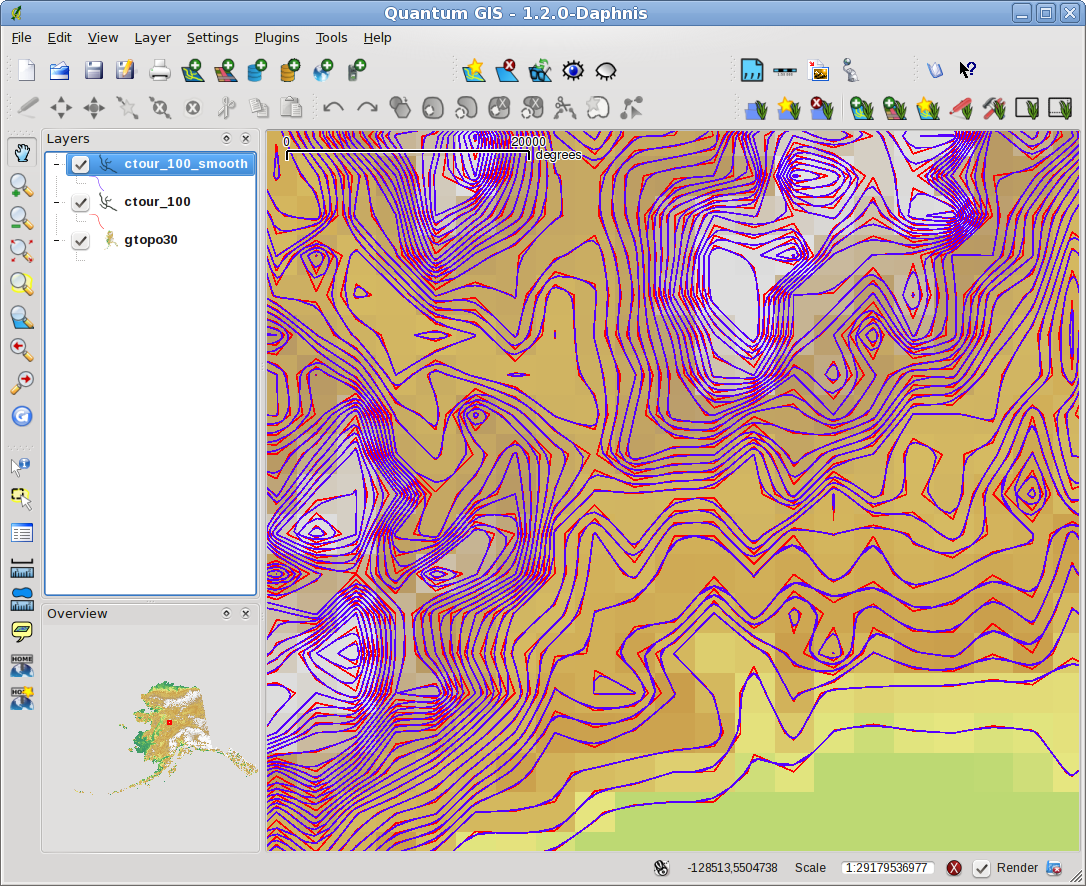The image size is (1086, 886).
Task: Select the Select Features tool
Action: (x=21, y=499)
